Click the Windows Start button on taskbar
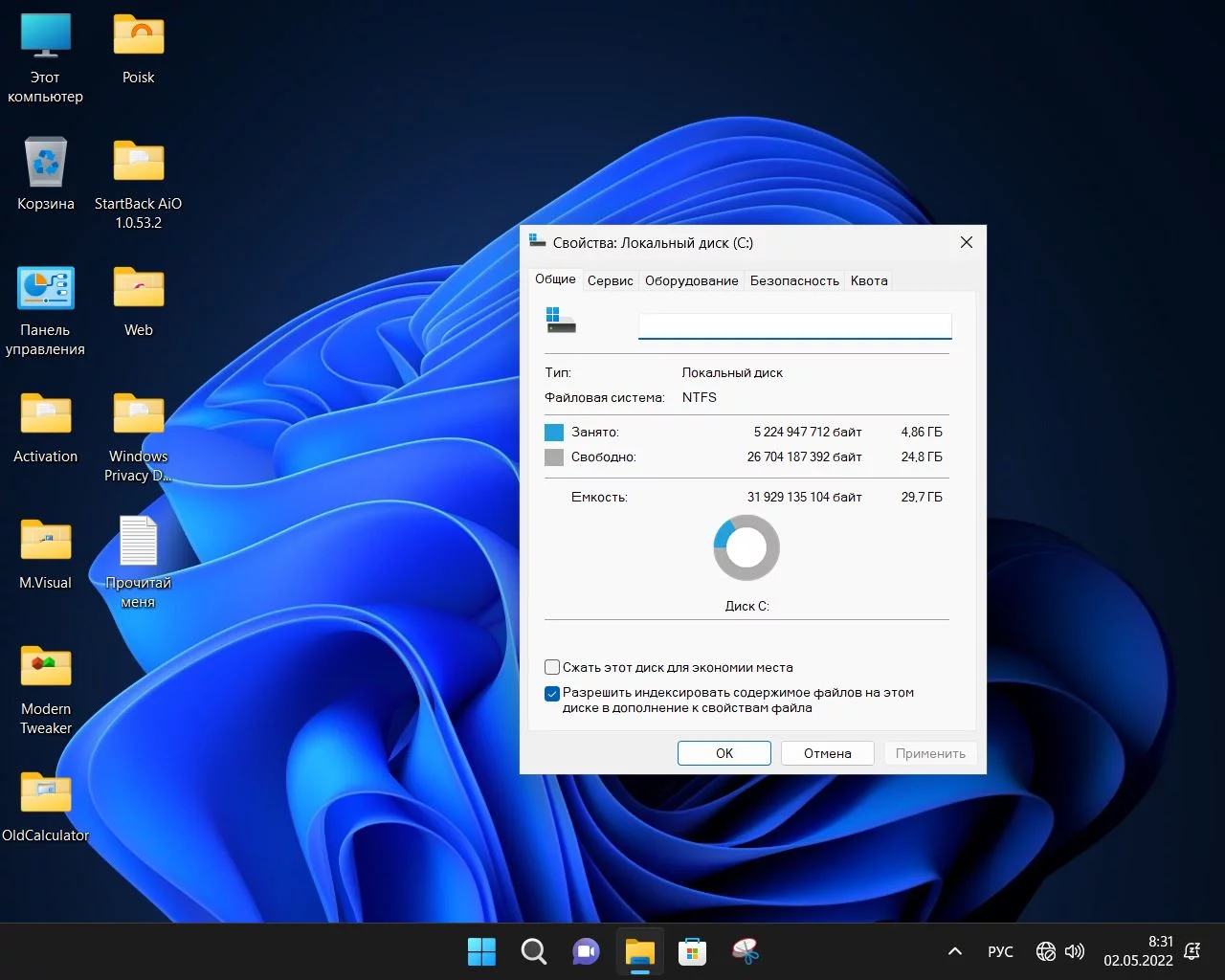Viewport: 1225px width, 980px height. pyautogui.click(x=481, y=951)
